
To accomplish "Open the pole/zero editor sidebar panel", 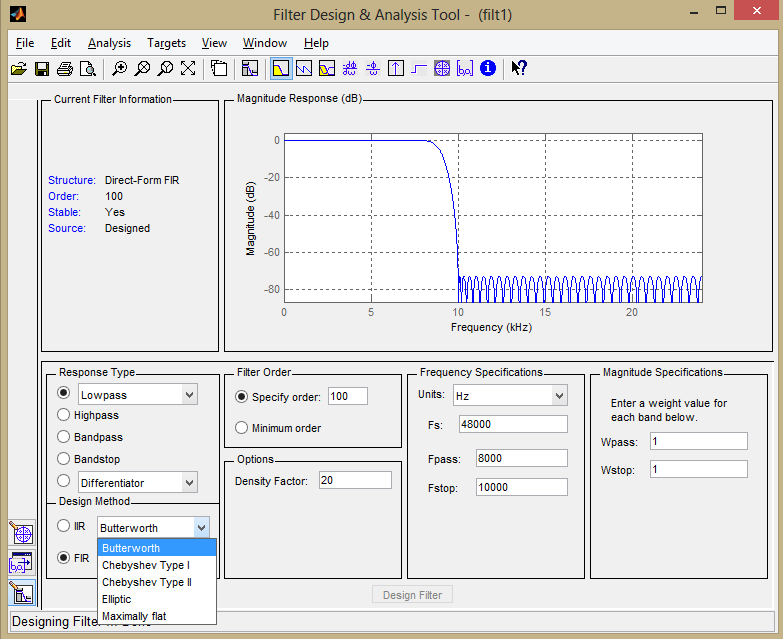I will [x=22, y=533].
